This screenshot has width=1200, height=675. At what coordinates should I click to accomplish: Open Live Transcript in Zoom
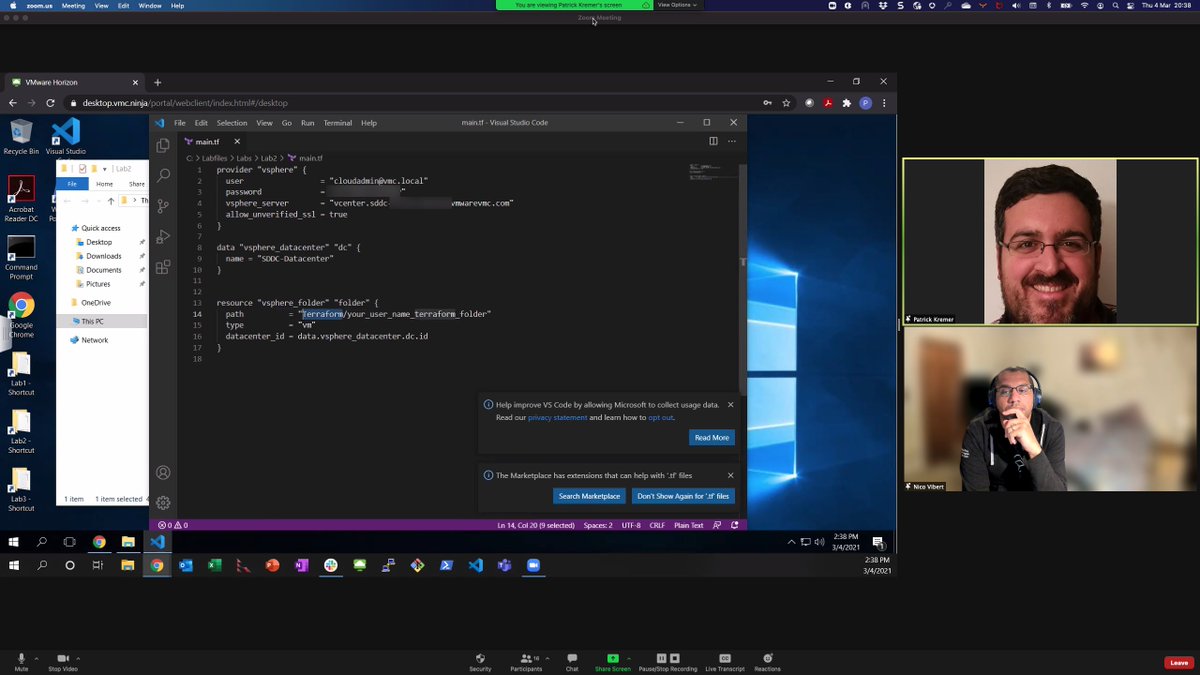725,662
